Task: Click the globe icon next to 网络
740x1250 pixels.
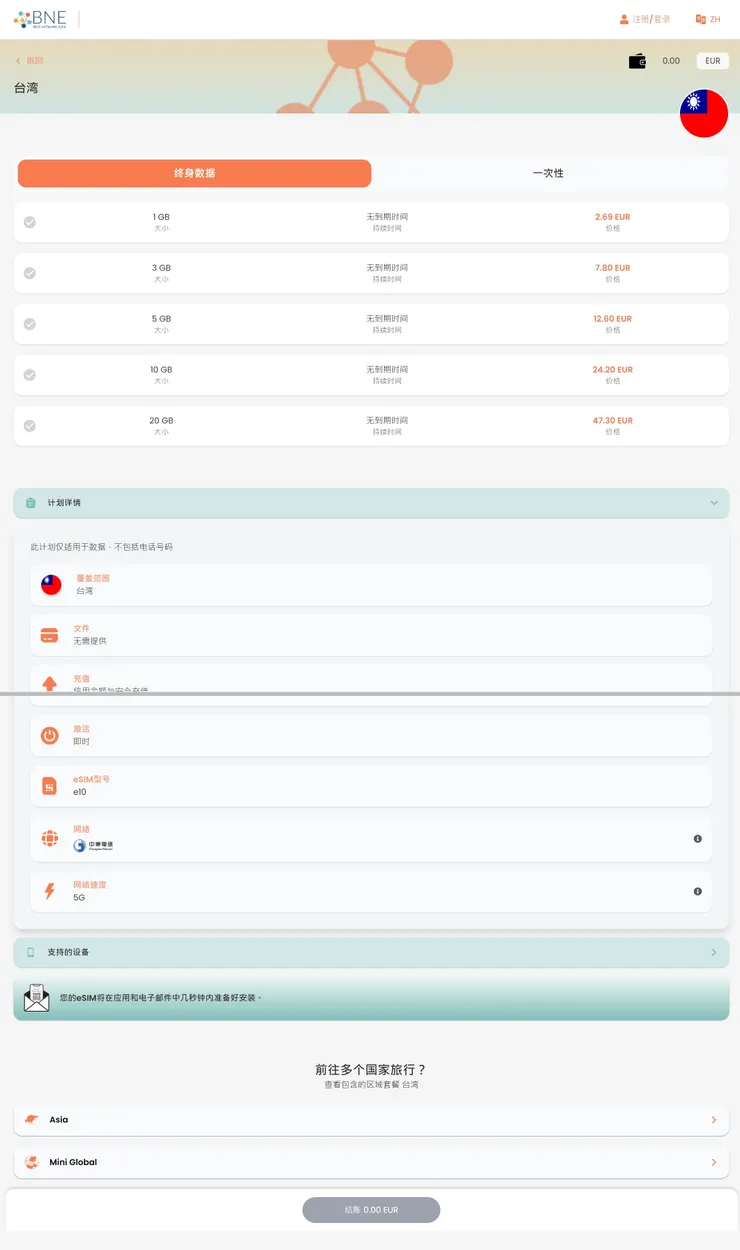Action: tap(49, 837)
